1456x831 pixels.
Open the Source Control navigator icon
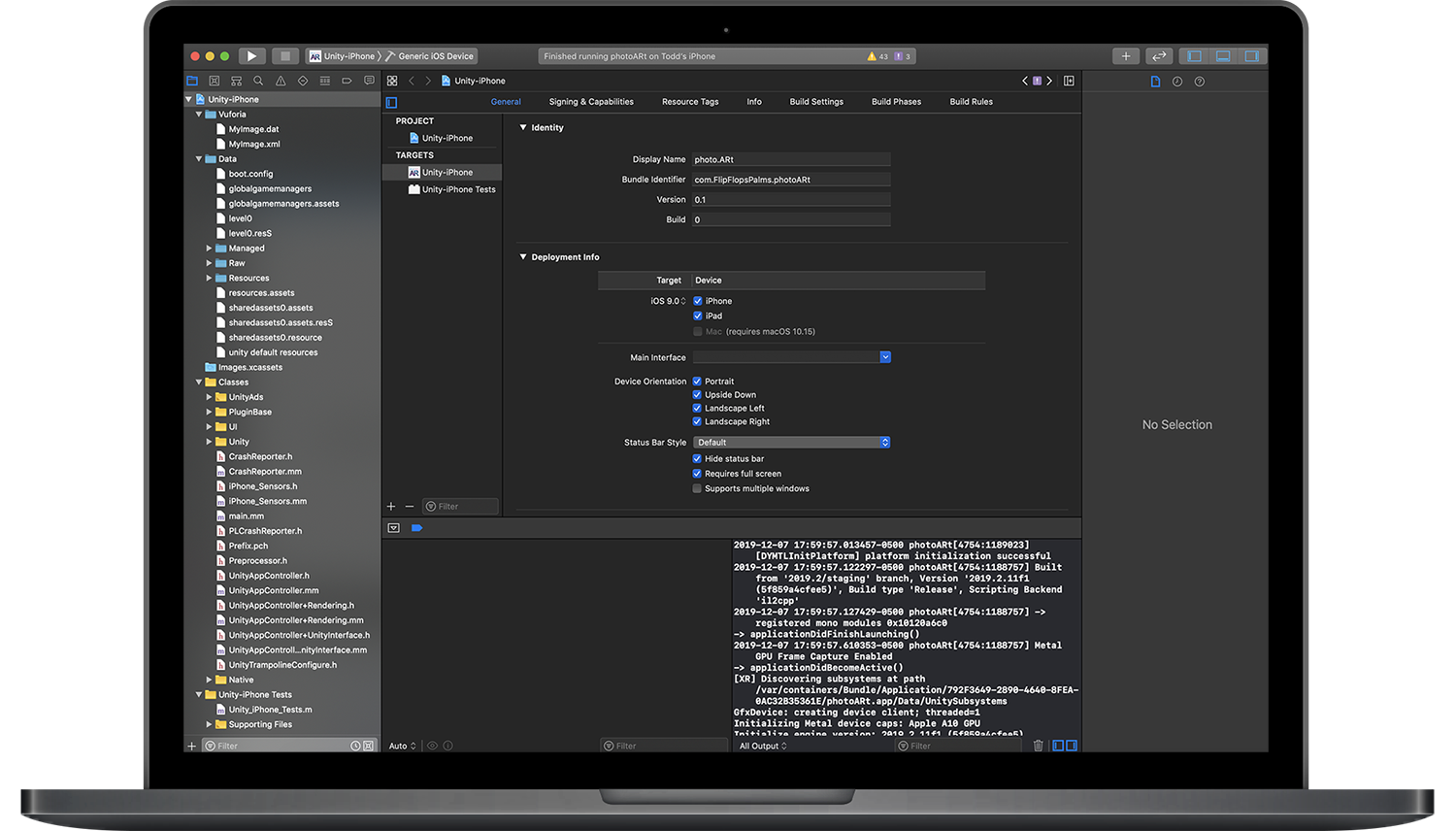pyautogui.click(x=215, y=81)
